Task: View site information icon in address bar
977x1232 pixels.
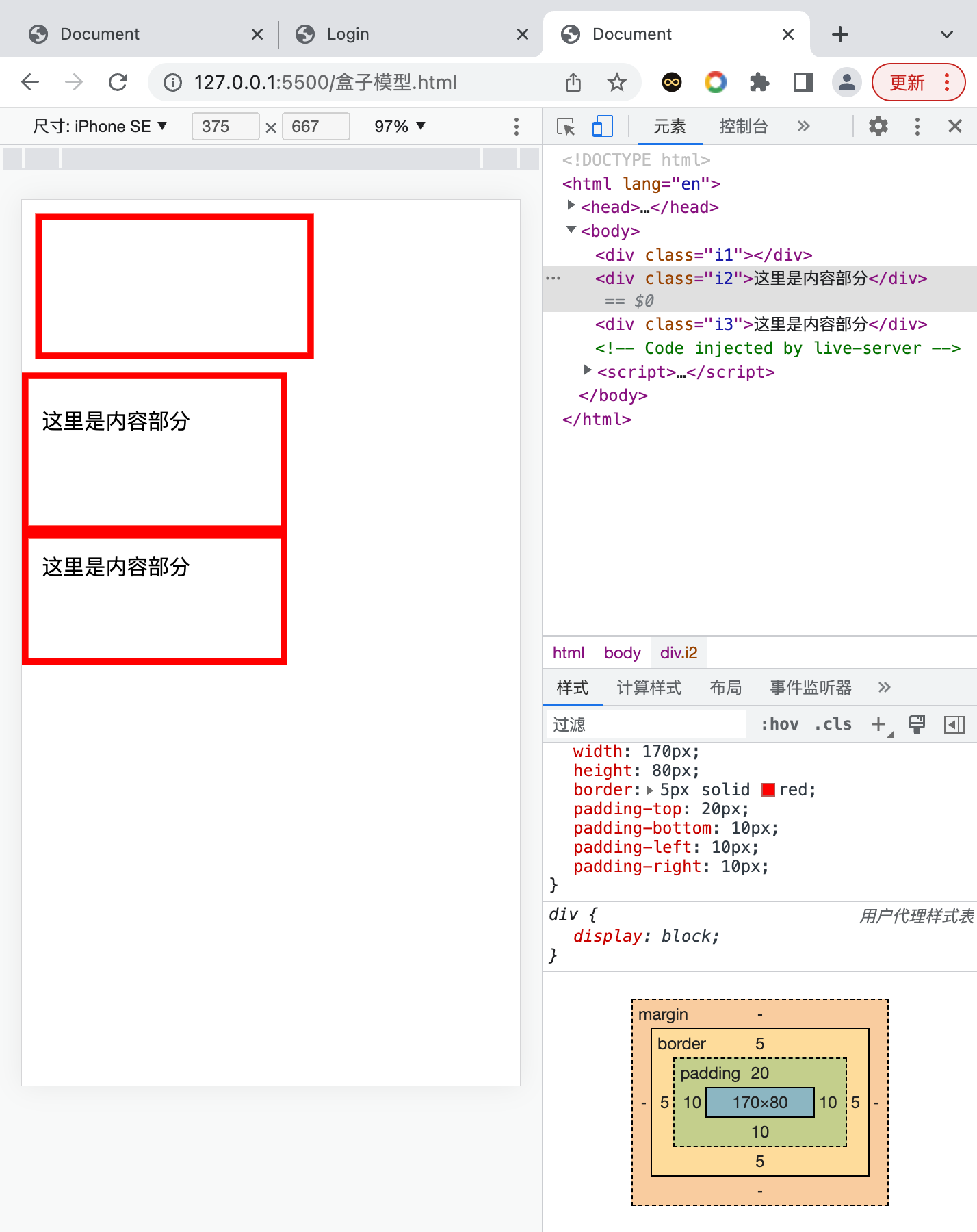Action: (172, 83)
